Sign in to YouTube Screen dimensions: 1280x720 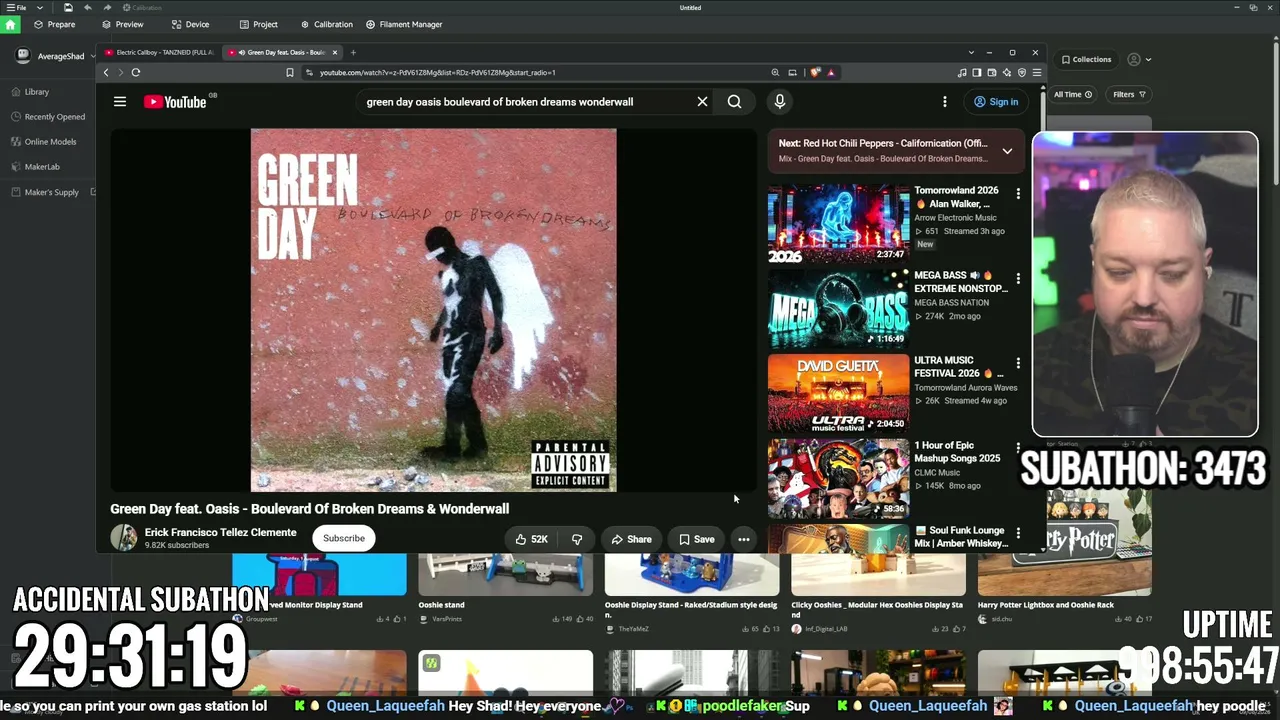996,101
